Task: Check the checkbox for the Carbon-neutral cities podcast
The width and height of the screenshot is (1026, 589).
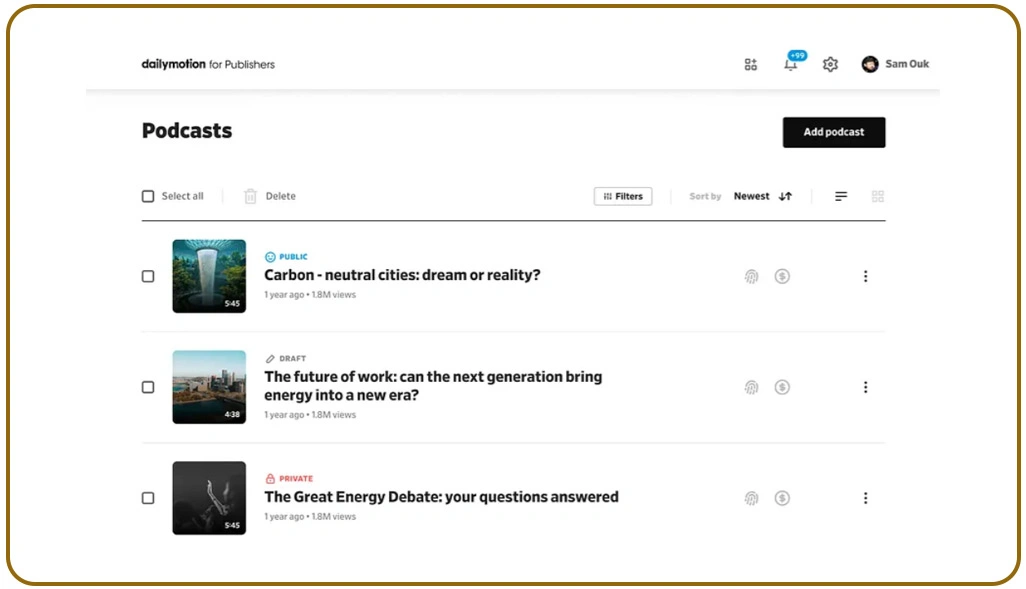Action: pos(148,276)
